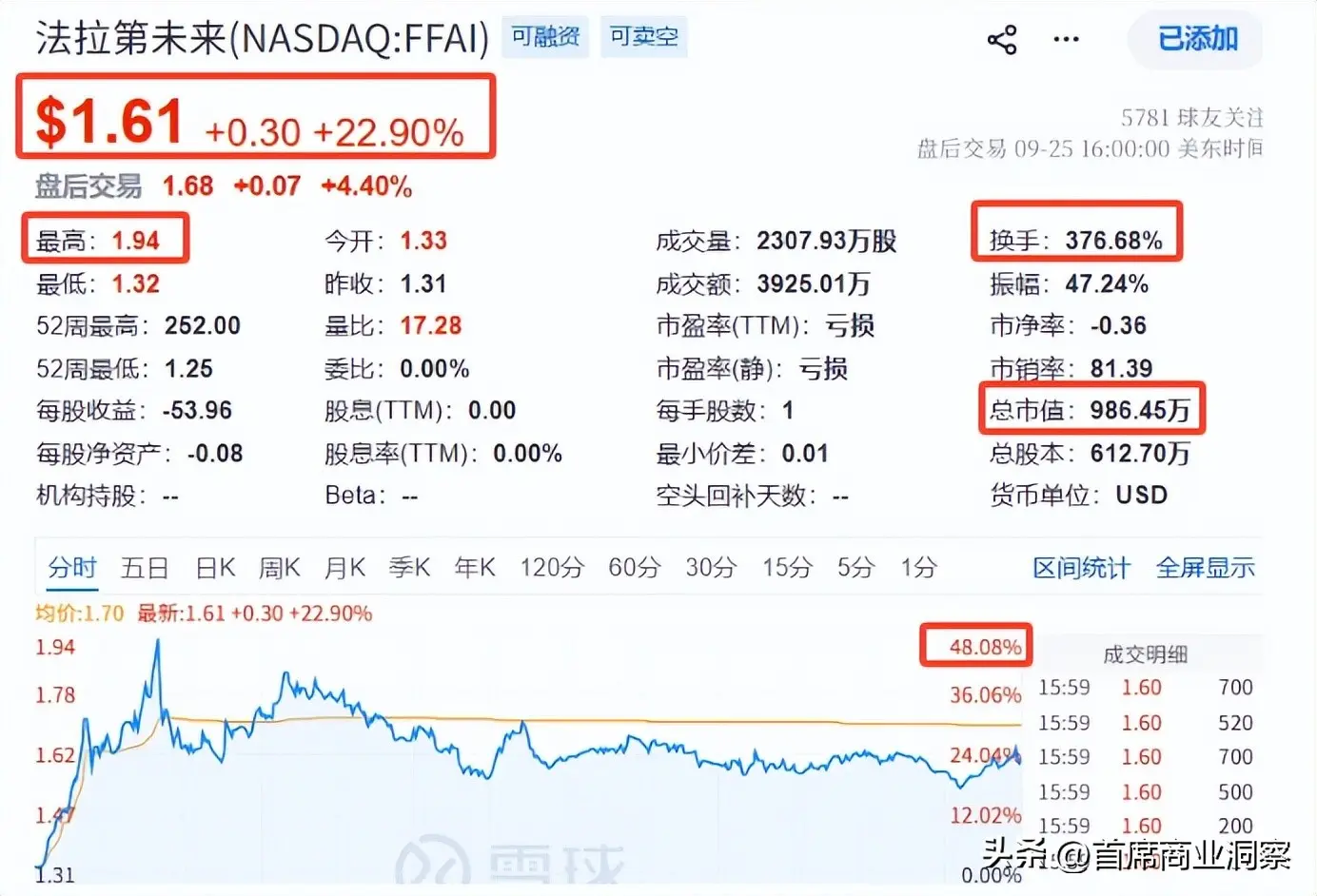Click the 成交额 value 3925.01万
1317x896 pixels.
pyautogui.click(x=814, y=283)
